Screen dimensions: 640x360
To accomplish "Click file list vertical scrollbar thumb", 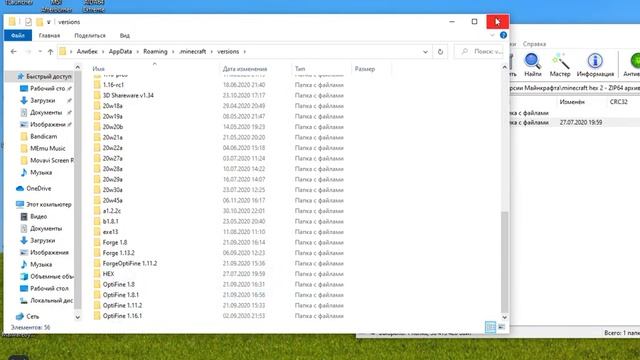I will 504,262.
